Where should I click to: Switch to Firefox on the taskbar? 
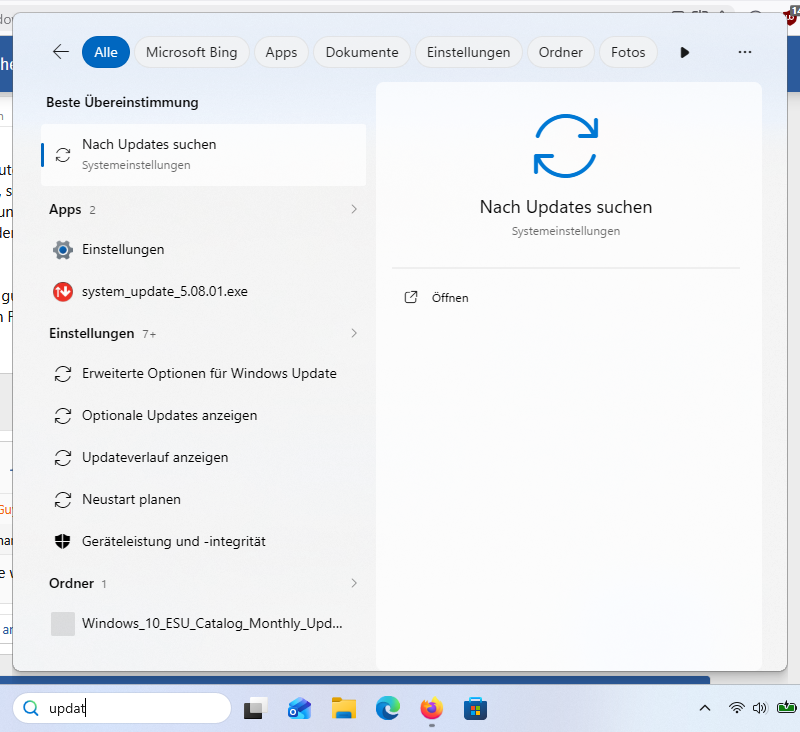click(432, 709)
